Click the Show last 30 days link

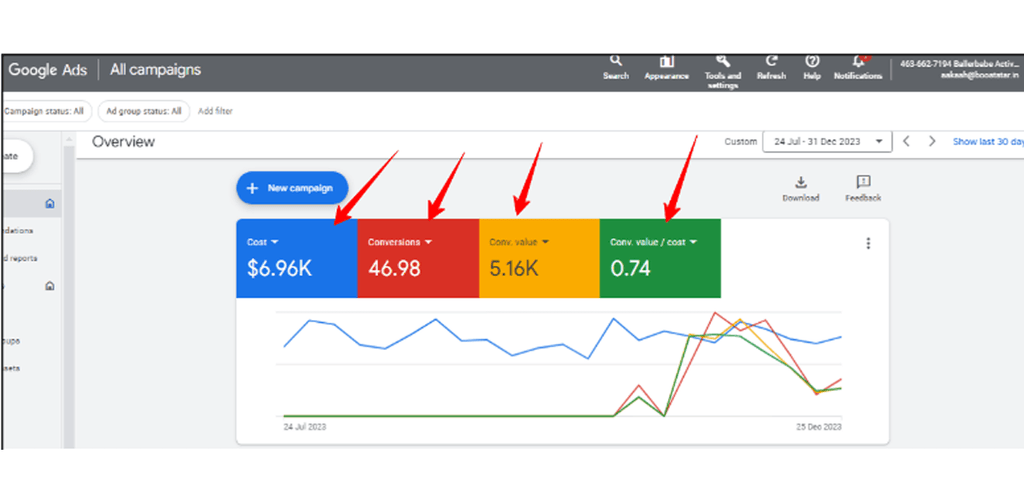pos(987,142)
